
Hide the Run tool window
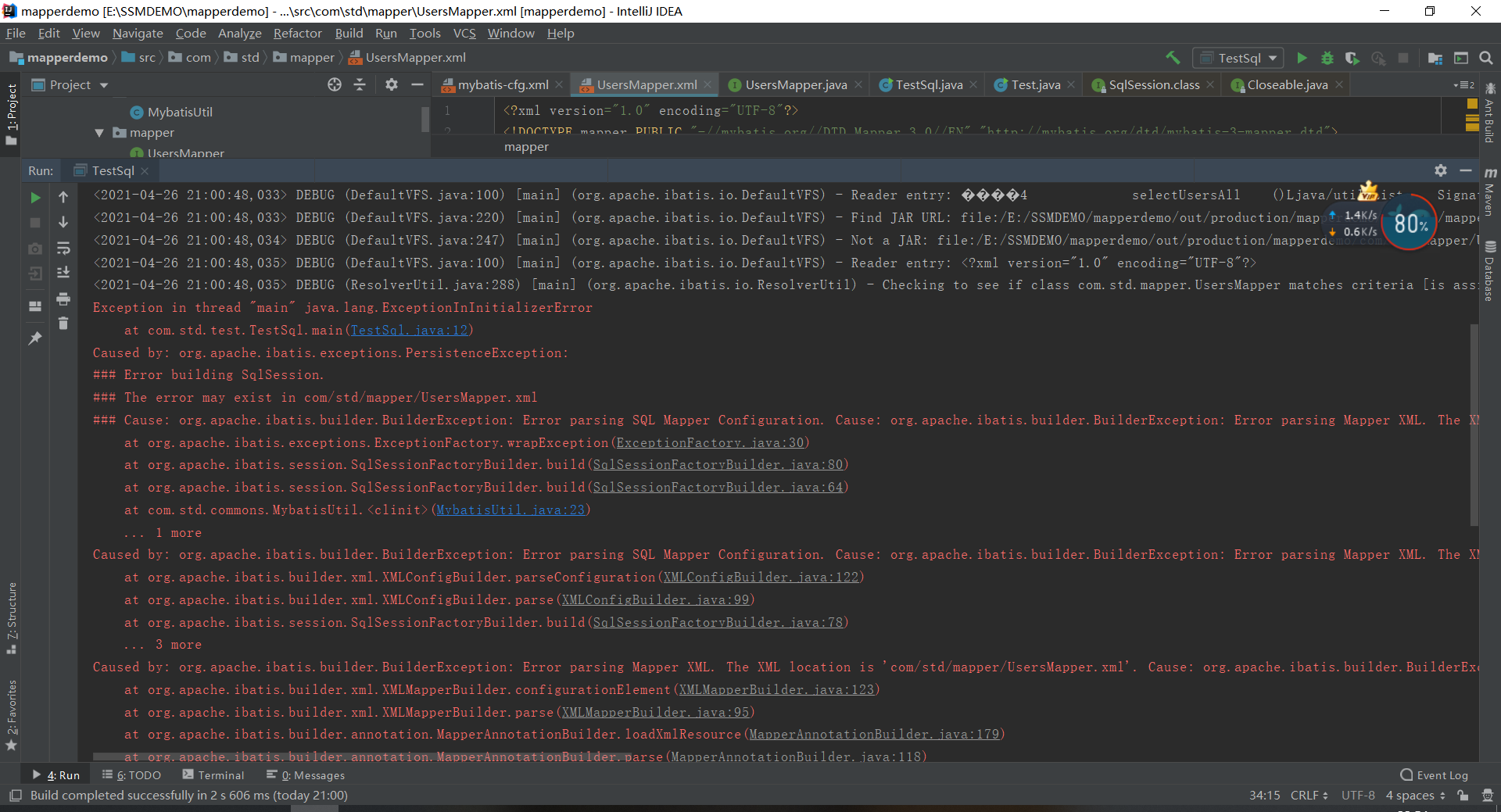point(1466,170)
